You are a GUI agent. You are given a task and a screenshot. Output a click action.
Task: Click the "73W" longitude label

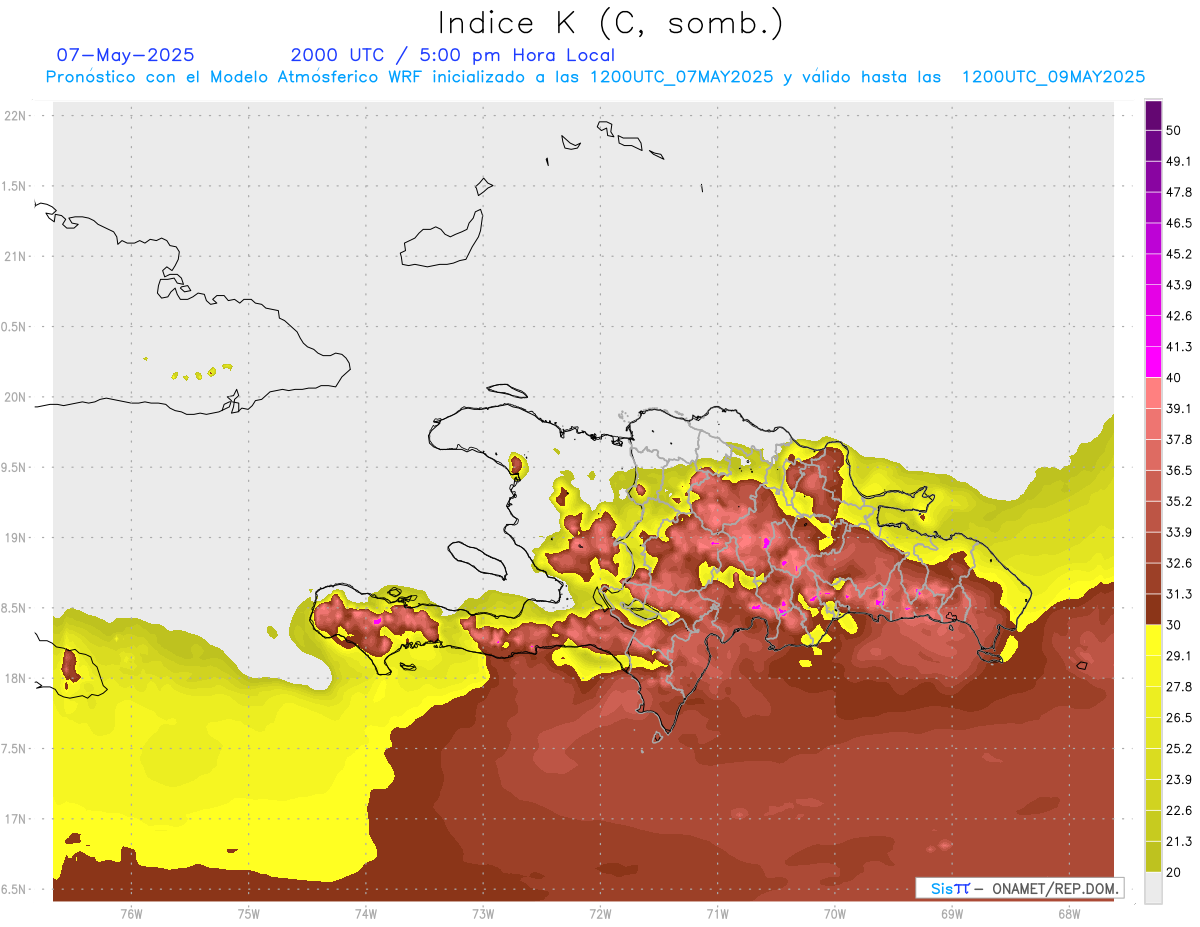click(x=483, y=914)
